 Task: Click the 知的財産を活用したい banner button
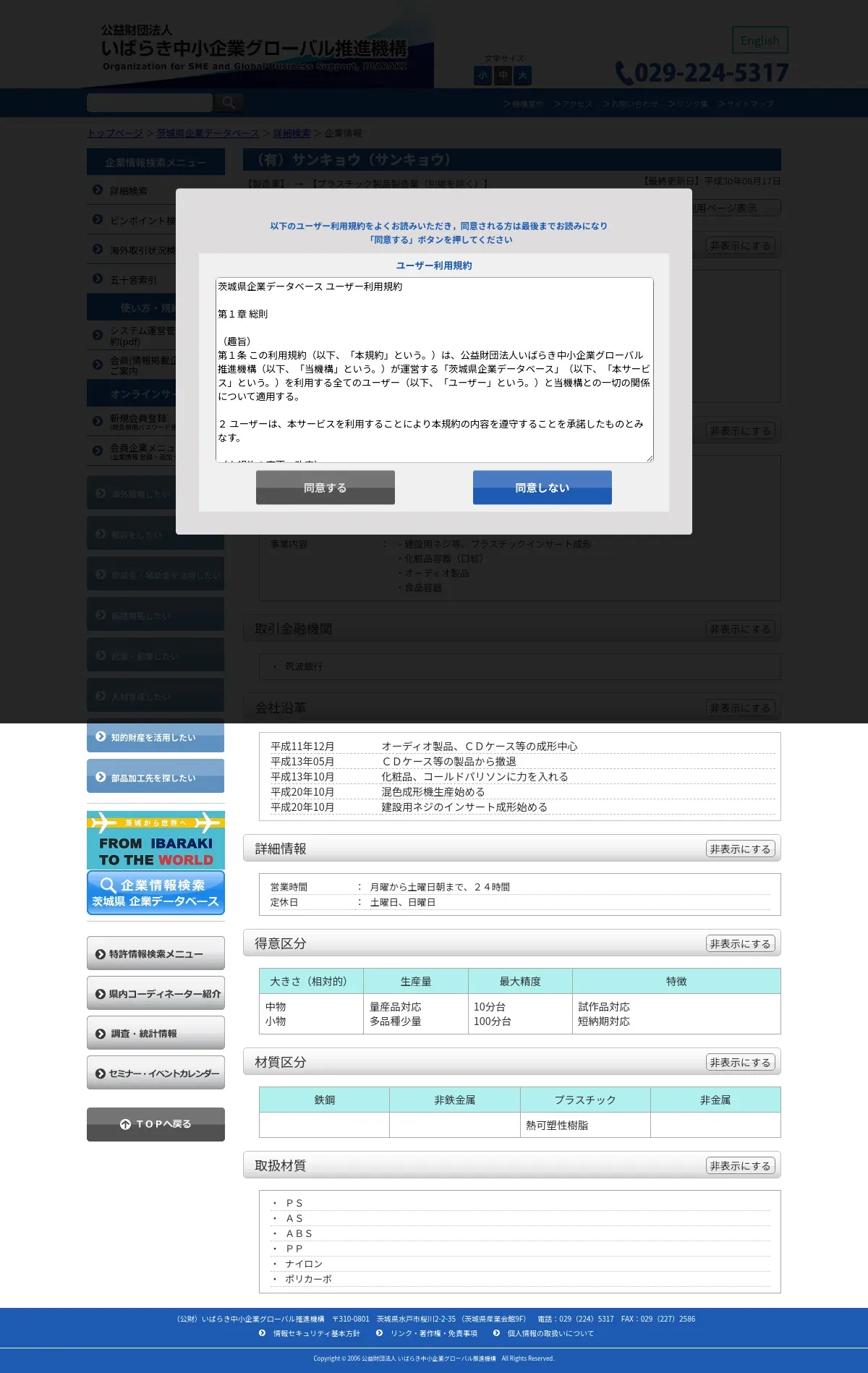click(156, 736)
